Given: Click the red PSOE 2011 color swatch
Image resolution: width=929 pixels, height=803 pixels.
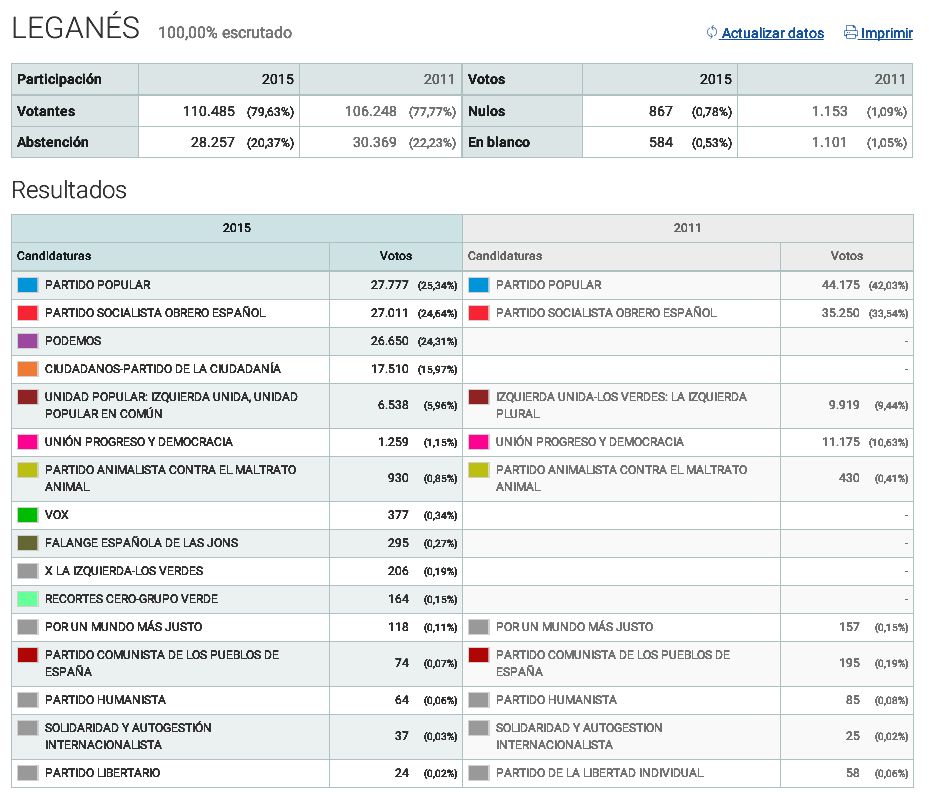Looking at the screenshot, I should click(479, 313).
